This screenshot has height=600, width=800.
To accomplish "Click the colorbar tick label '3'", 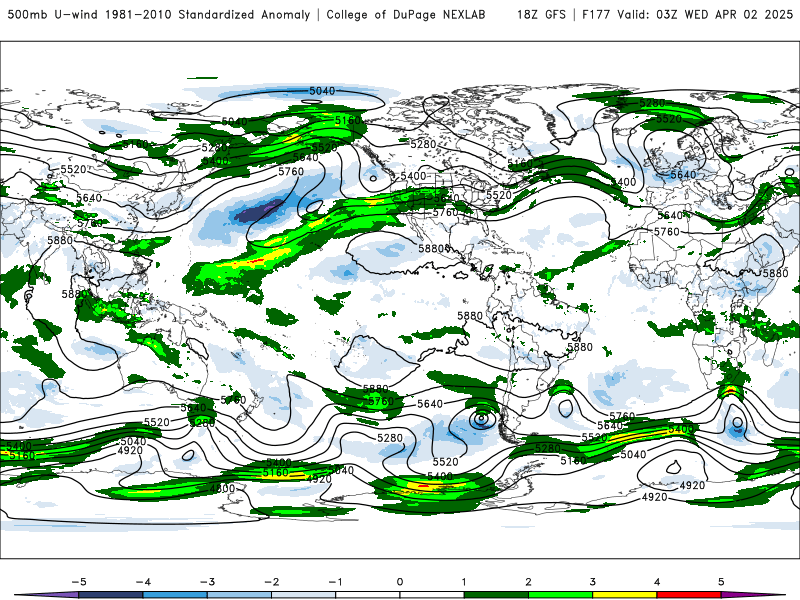I will click(x=592, y=582).
